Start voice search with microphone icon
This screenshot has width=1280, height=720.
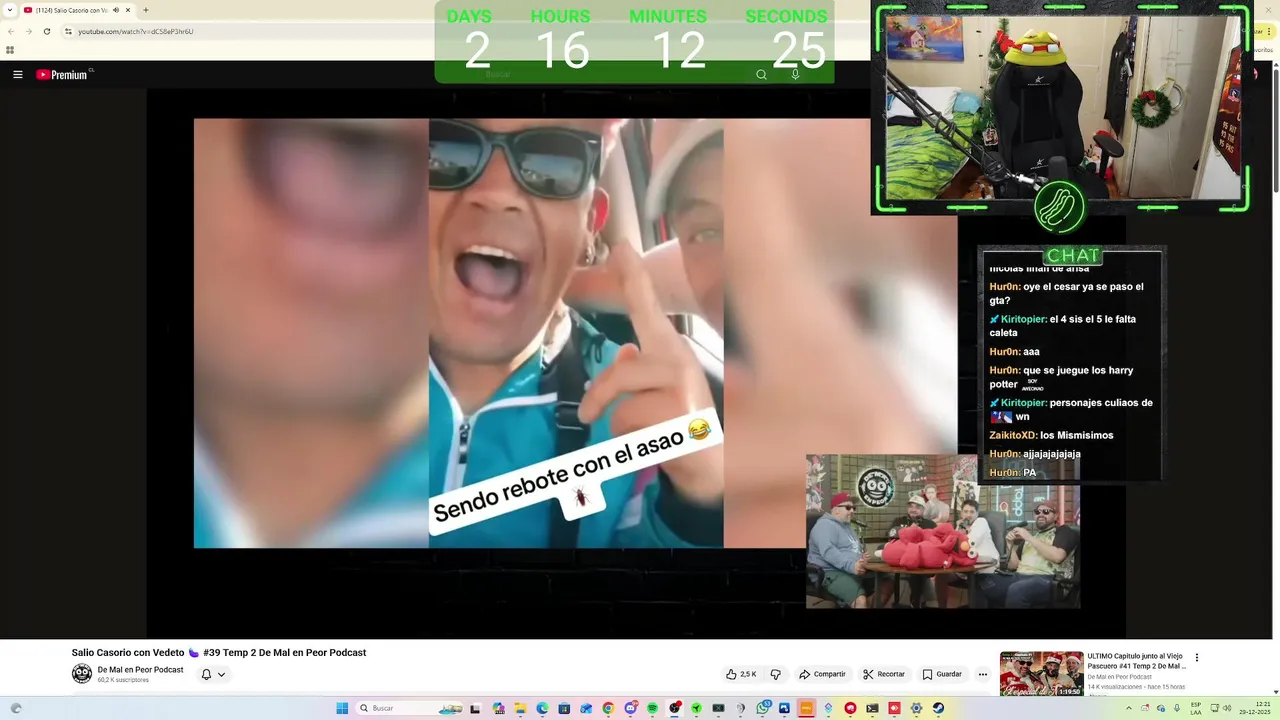coord(795,75)
